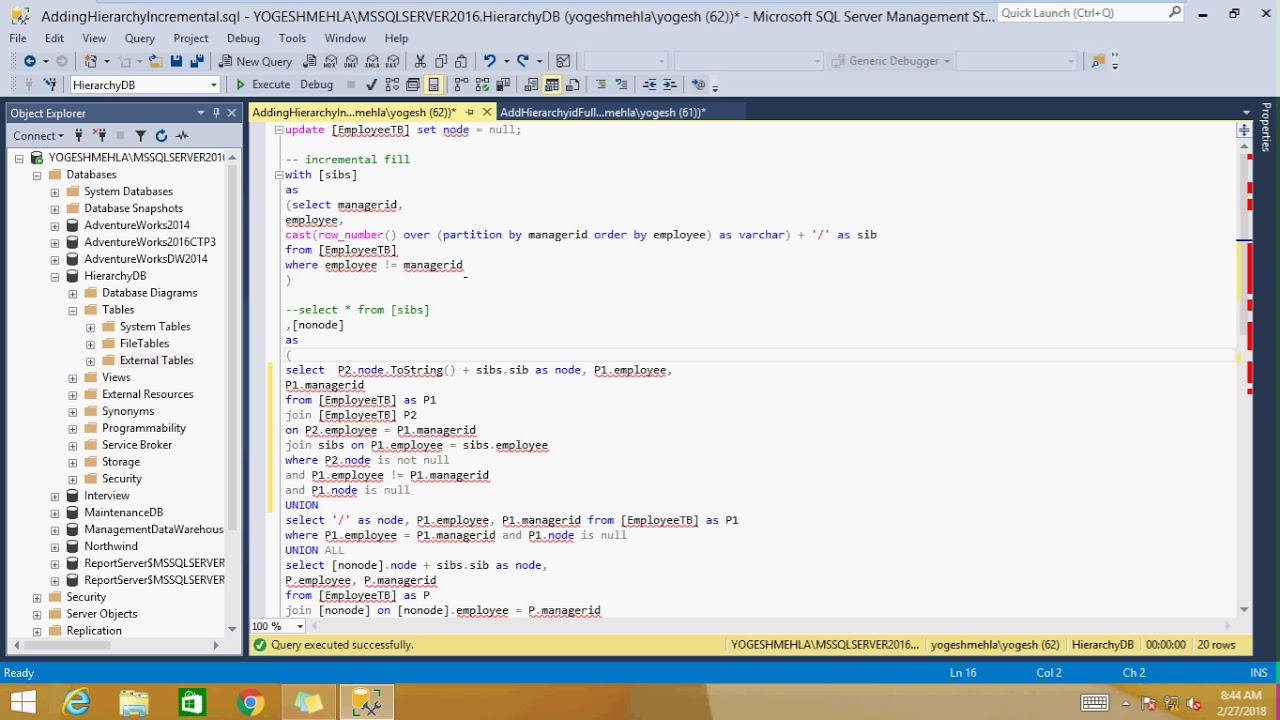Toggle Include Actual Execution Plan
The image size is (1280, 720).
461,85
